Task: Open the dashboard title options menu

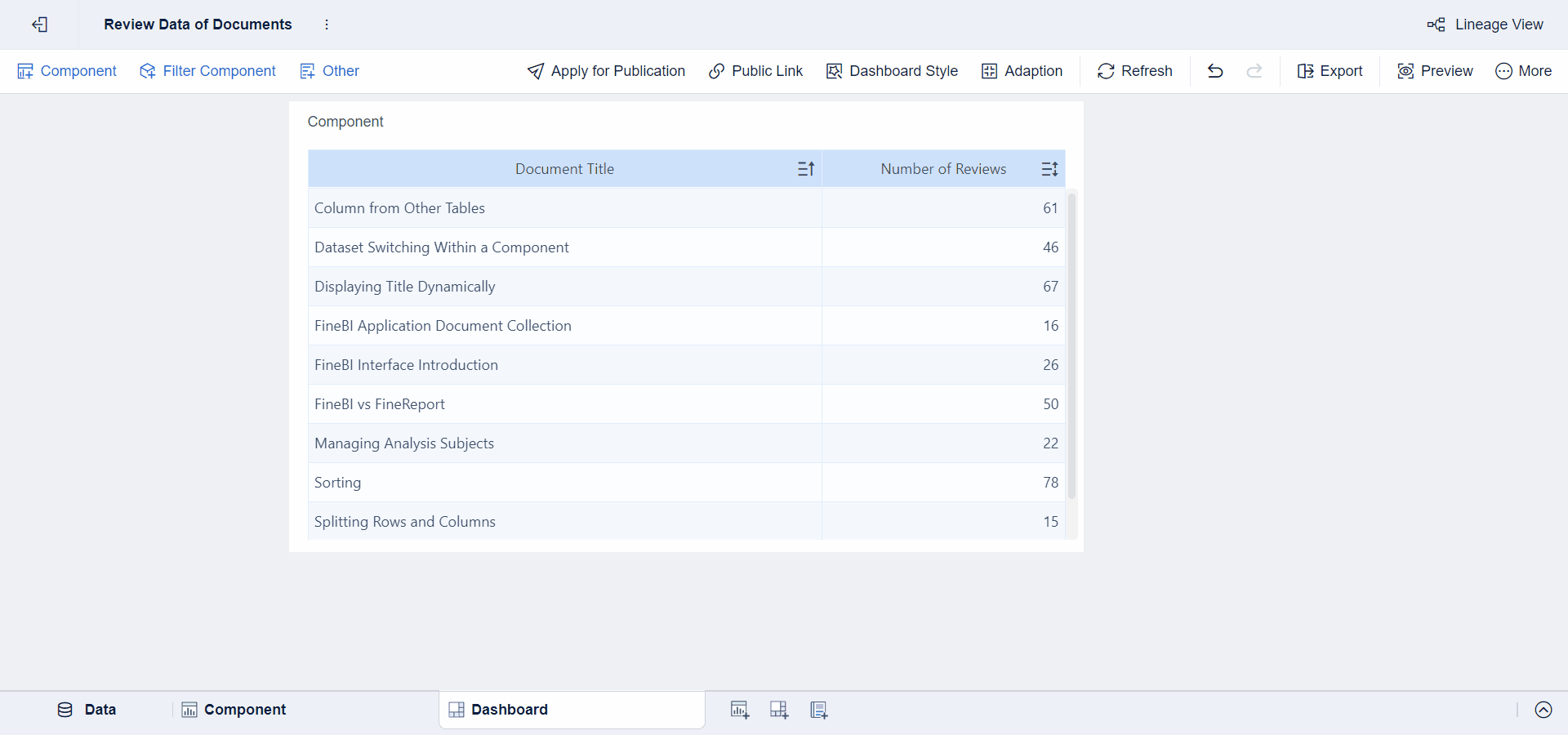Action: [327, 24]
